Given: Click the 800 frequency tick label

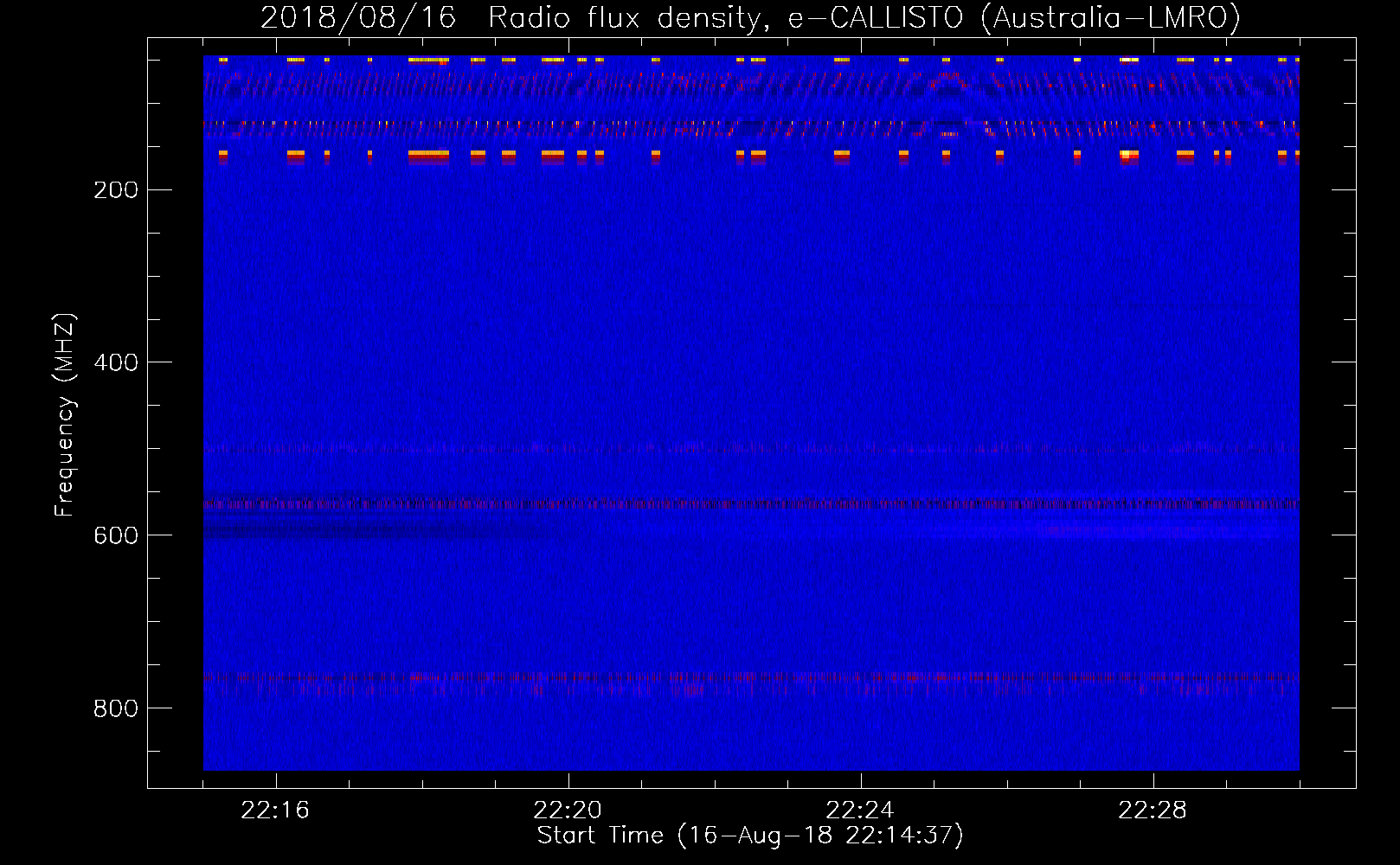Looking at the screenshot, I should [x=116, y=708].
